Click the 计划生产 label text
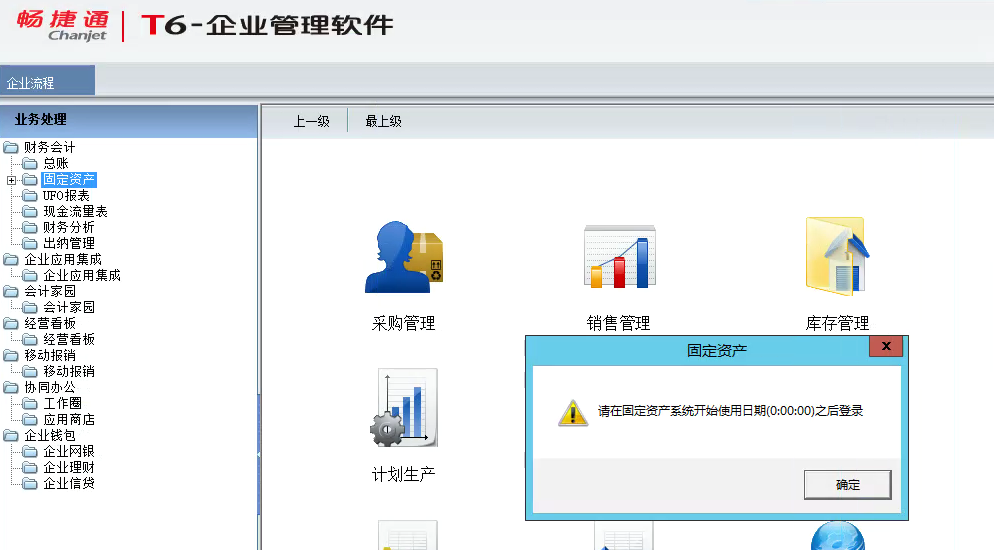Viewport: 994px width, 550px height. tap(404, 475)
